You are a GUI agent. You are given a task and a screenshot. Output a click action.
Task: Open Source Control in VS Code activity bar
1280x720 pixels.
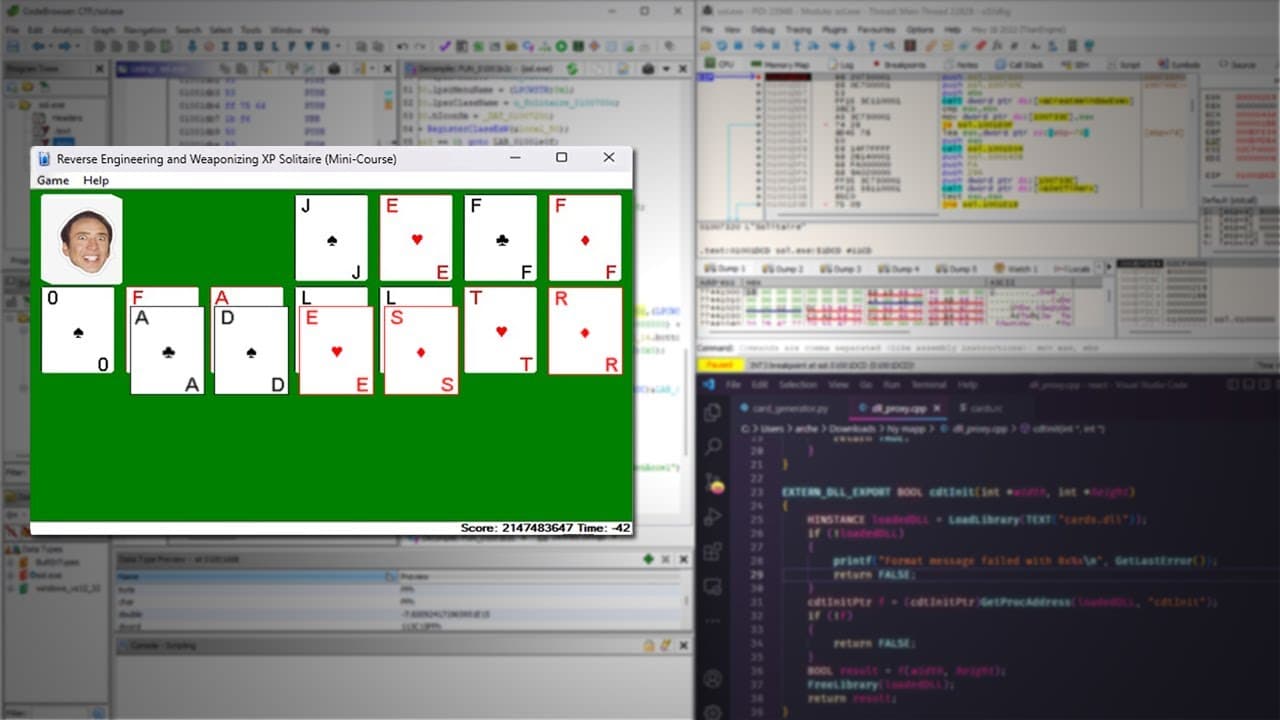click(713, 483)
